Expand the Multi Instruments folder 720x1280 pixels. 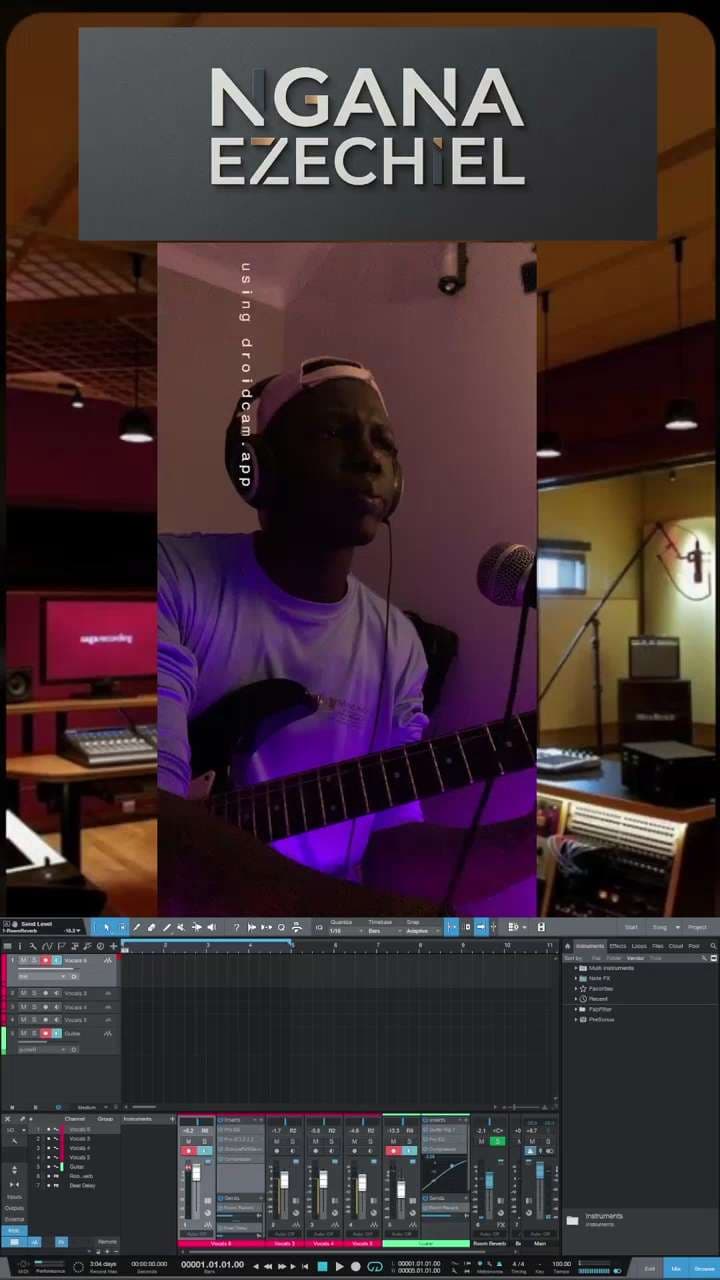pyautogui.click(x=576, y=968)
